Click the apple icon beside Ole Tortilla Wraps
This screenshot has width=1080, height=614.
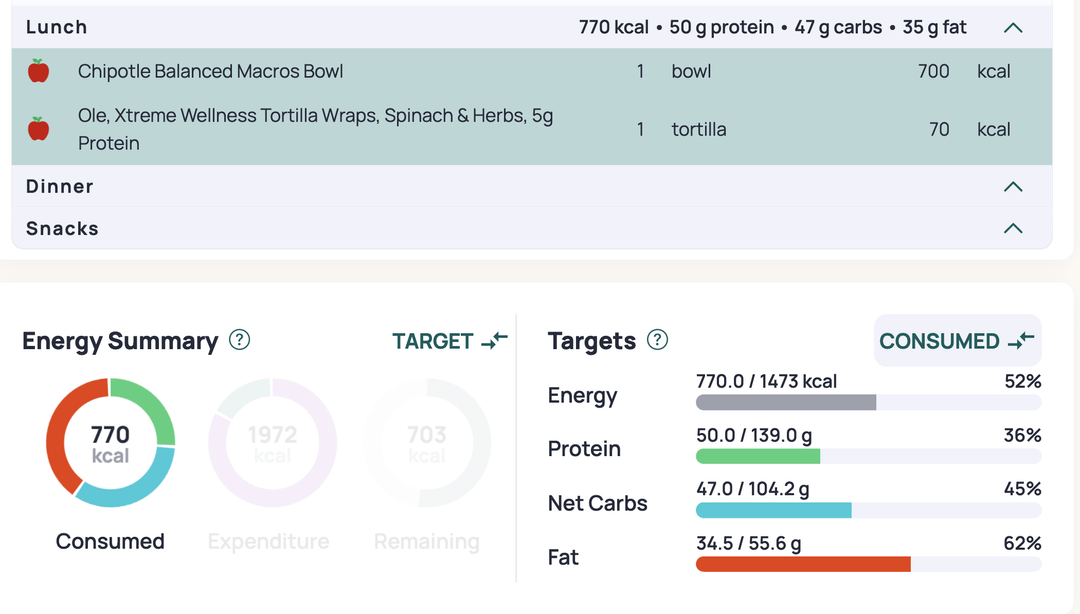click(38, 129)
